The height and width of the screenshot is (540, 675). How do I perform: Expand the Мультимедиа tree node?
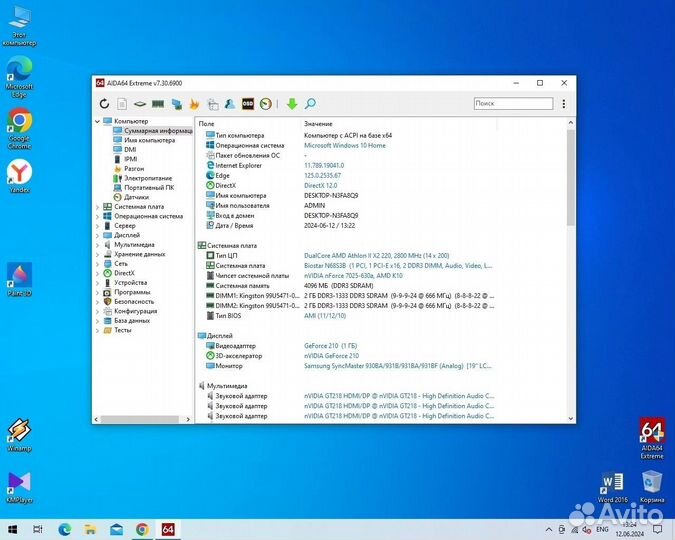pos(98,244)
